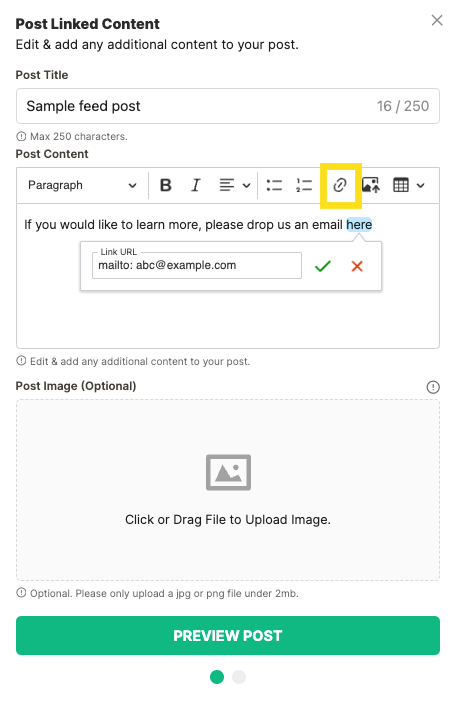Click the insert link icon
Viewport: 460px width, 709px height.
point(340,185)
